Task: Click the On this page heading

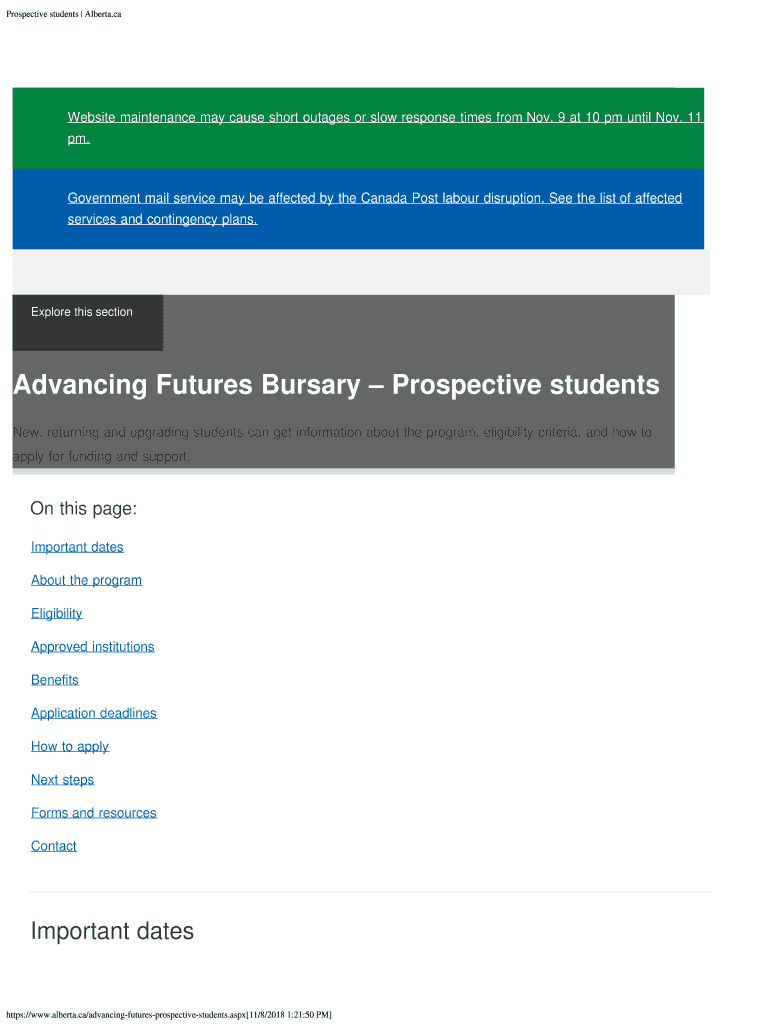Action: tap(83, 509)
